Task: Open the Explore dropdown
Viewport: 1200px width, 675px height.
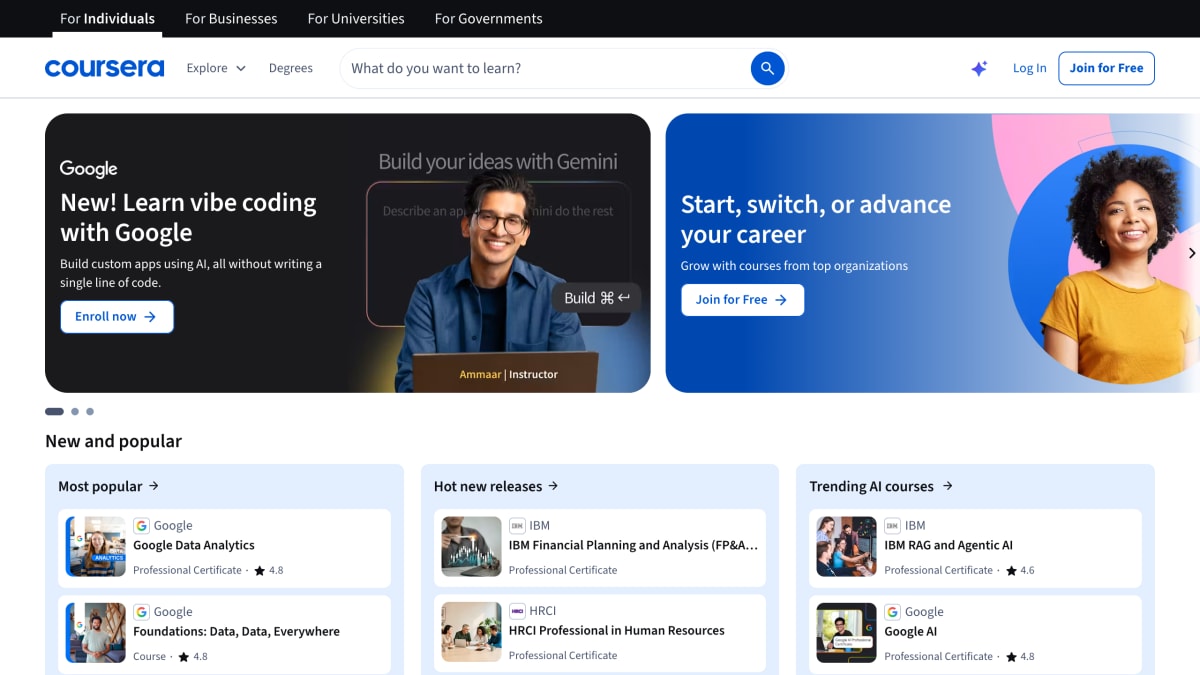Action: pyautogui.click(x=216, y=68)
